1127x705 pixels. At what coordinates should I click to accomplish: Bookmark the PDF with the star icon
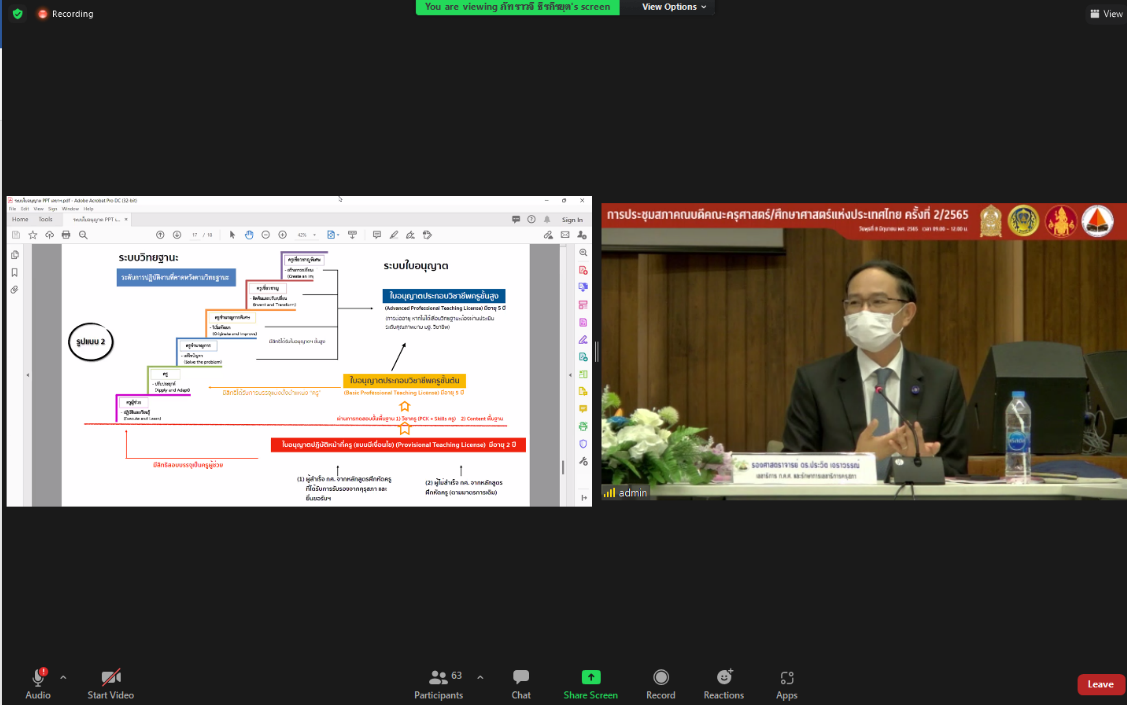32,235
